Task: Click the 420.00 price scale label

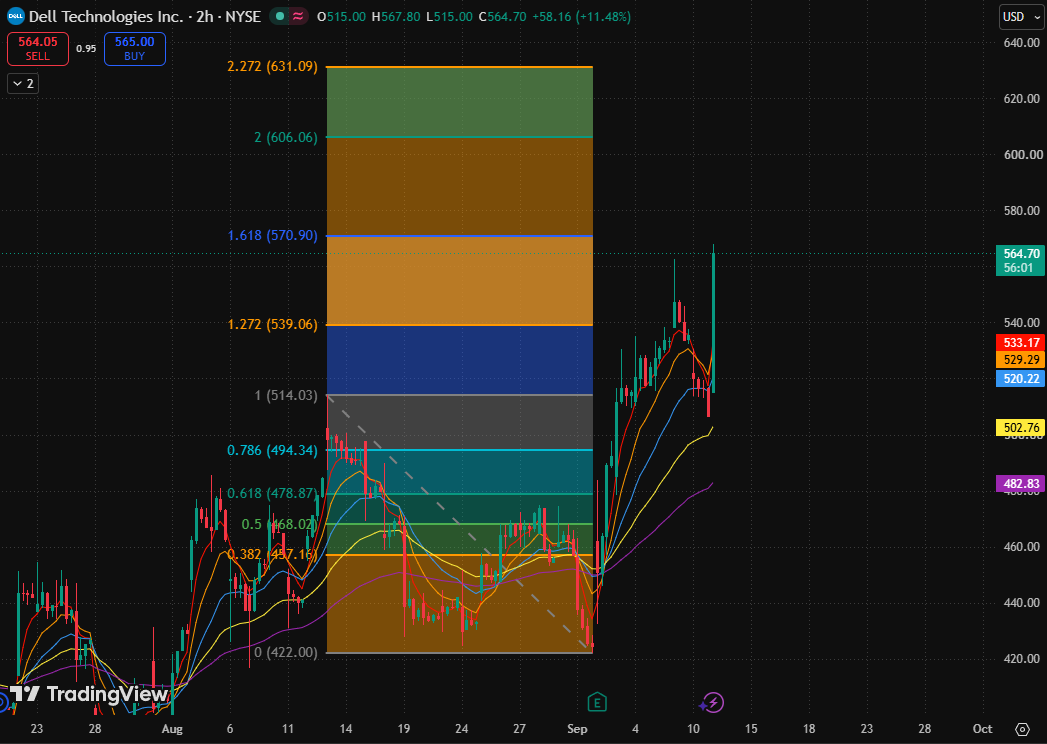Action: point(1022,659)
